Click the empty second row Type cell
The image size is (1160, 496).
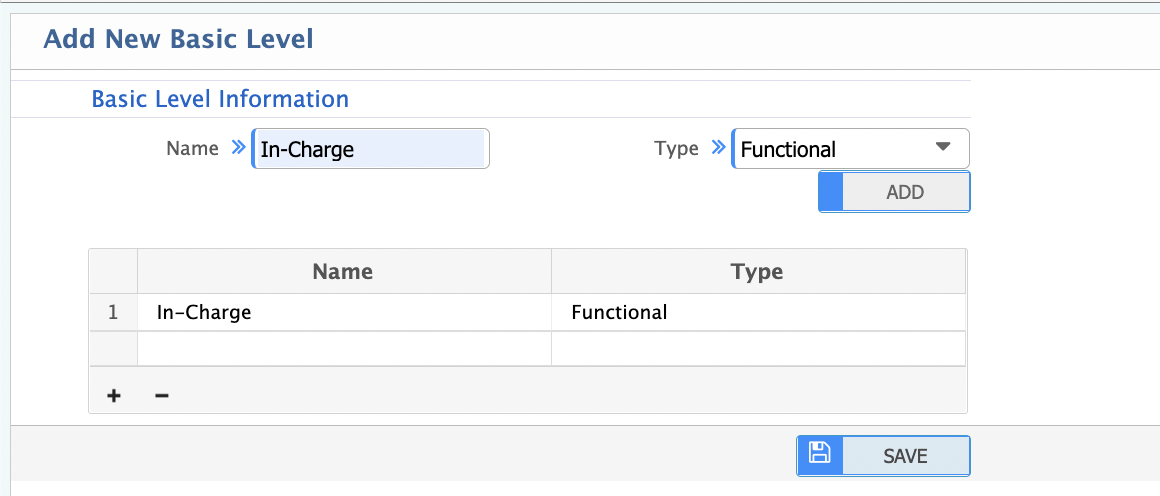click(x=758, y=348)
